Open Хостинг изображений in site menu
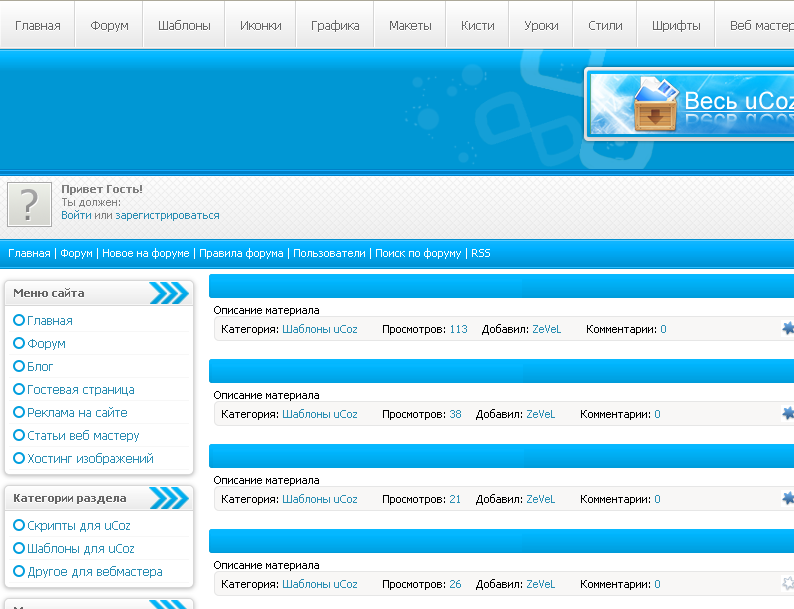This screenshot has width=794, height=609. (x=90, y=459)
